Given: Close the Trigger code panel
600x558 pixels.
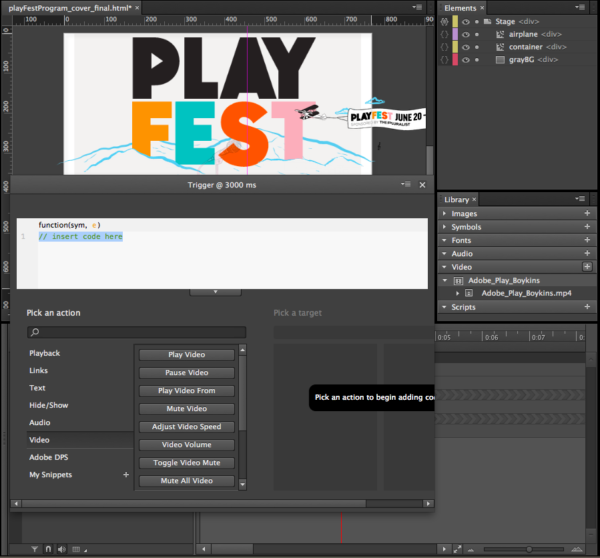Looking at the screenshot, I should tap(422, 185).
